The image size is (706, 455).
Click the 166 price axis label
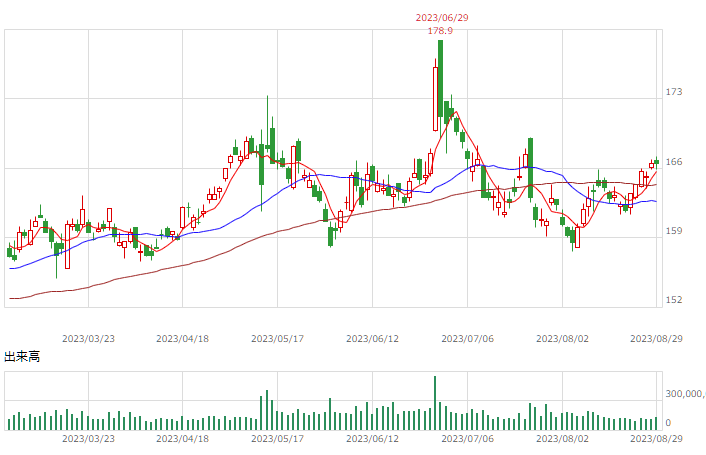pyautogui.click(x=674, y=162)
